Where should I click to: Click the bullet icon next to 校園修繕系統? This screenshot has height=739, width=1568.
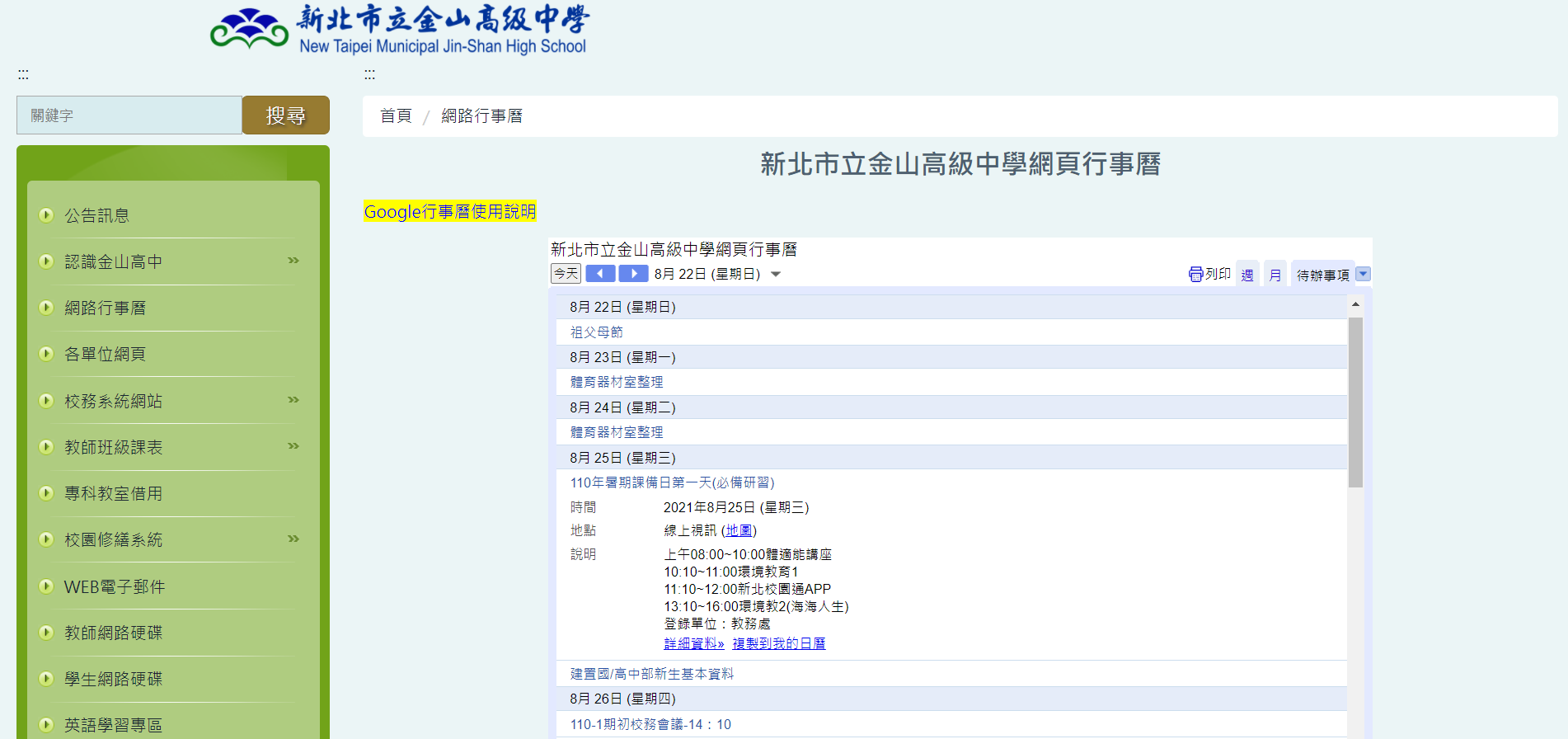[x=46, y=539]
